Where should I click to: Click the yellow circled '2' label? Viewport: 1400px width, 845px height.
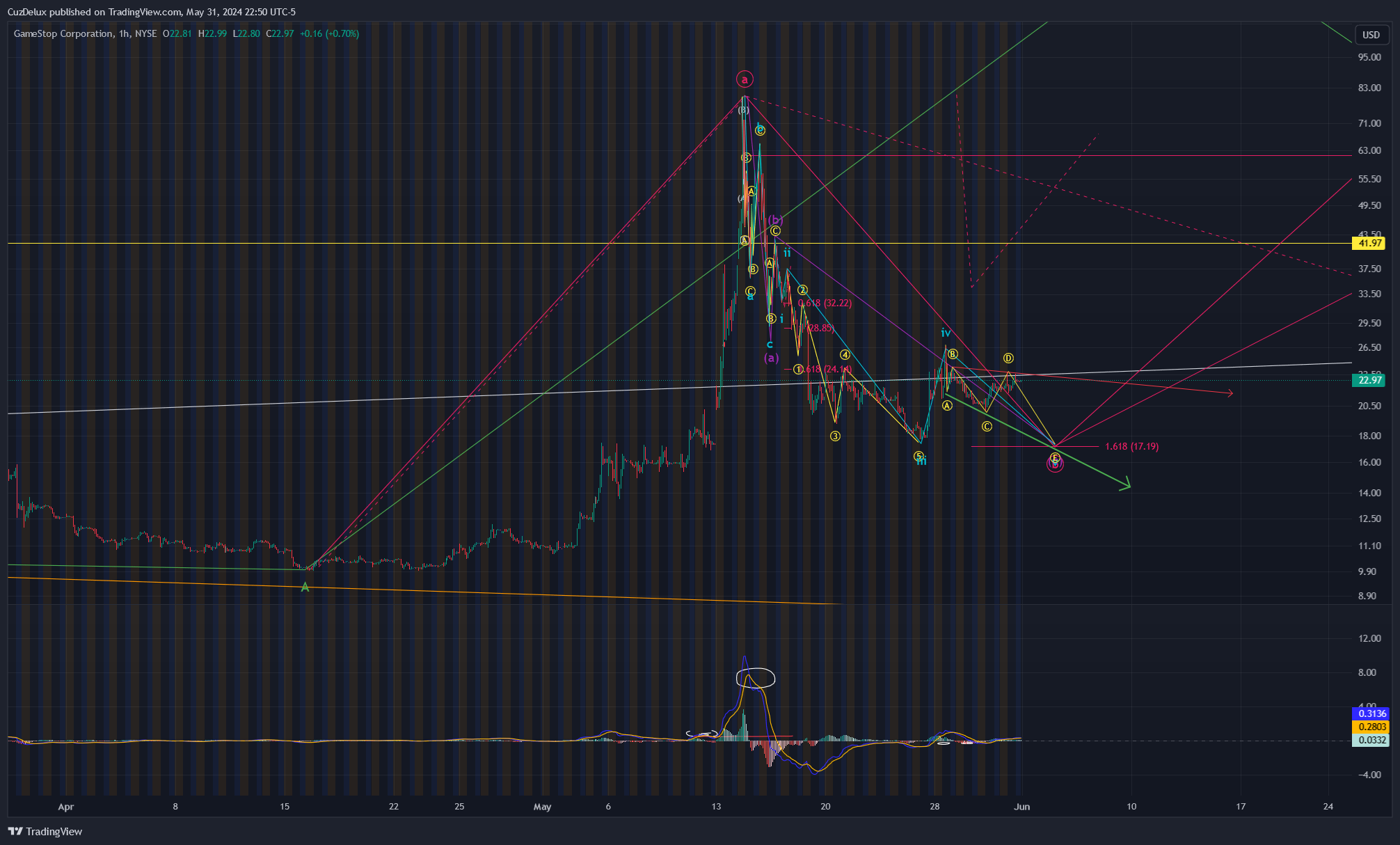click(802, 290)
